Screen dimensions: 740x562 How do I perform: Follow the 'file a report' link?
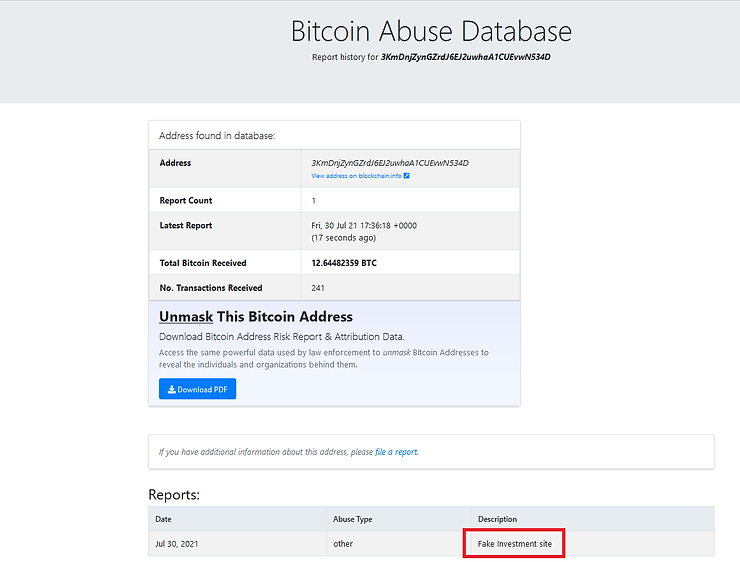click(x=396, y=452)
